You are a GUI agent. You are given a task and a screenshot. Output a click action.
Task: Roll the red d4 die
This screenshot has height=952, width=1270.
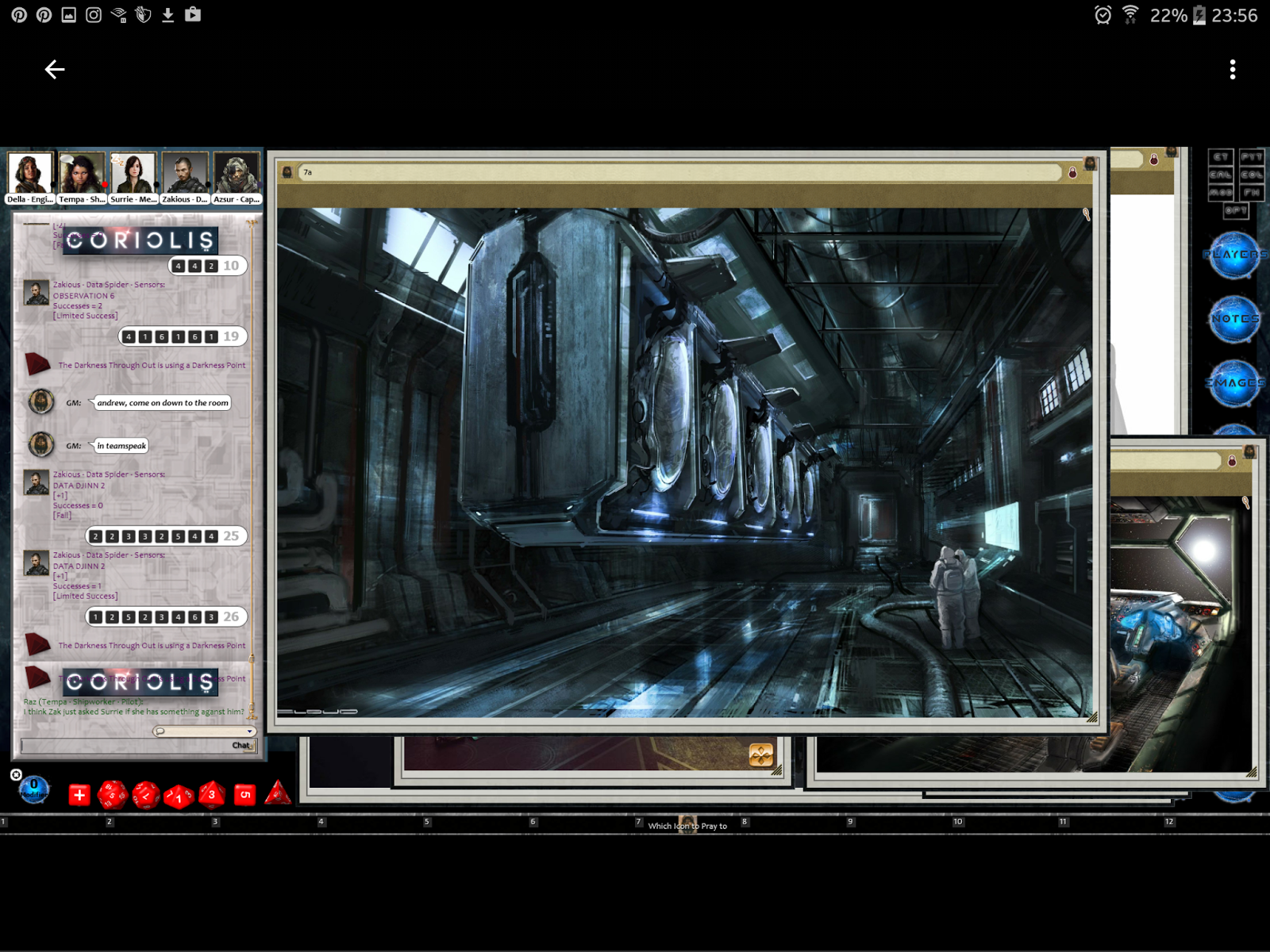277,793
